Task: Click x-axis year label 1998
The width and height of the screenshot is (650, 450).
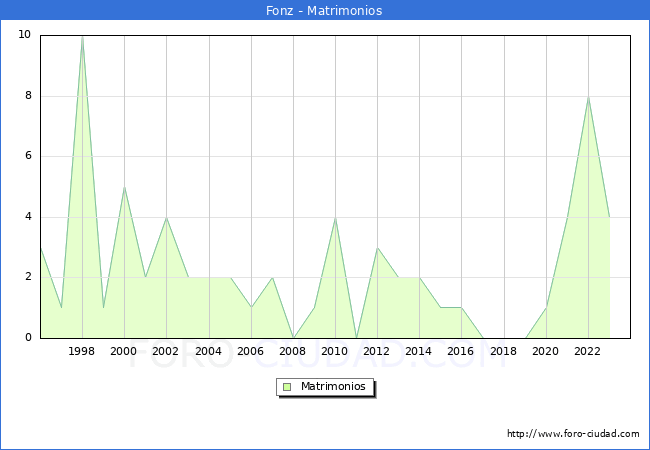Action: [81, 351]
